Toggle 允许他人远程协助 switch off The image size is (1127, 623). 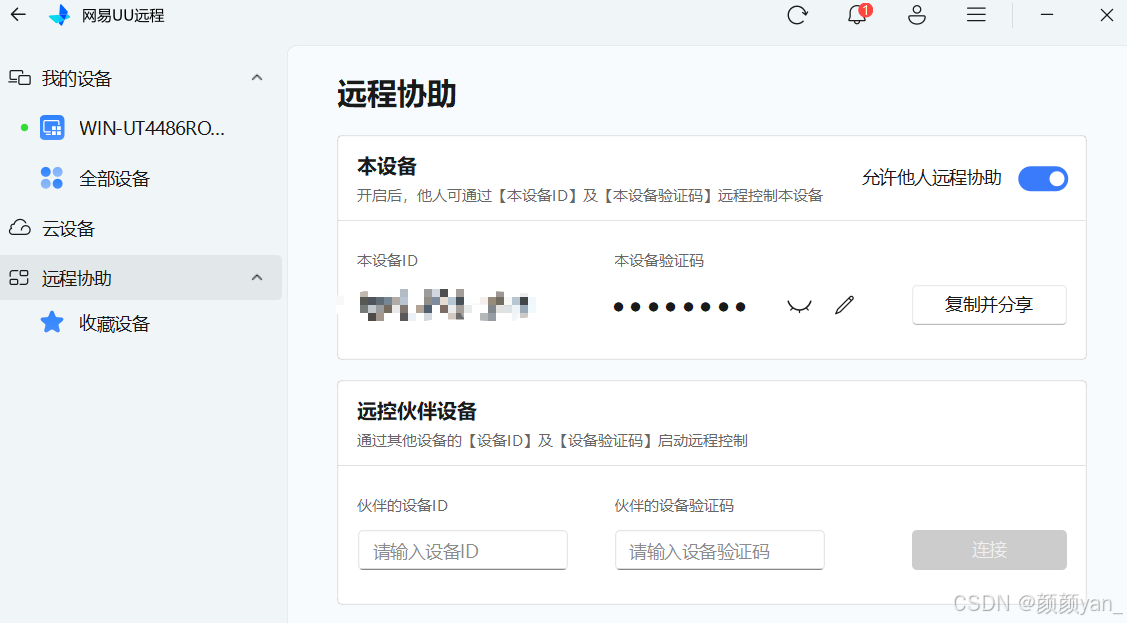tap(1043, 178)
